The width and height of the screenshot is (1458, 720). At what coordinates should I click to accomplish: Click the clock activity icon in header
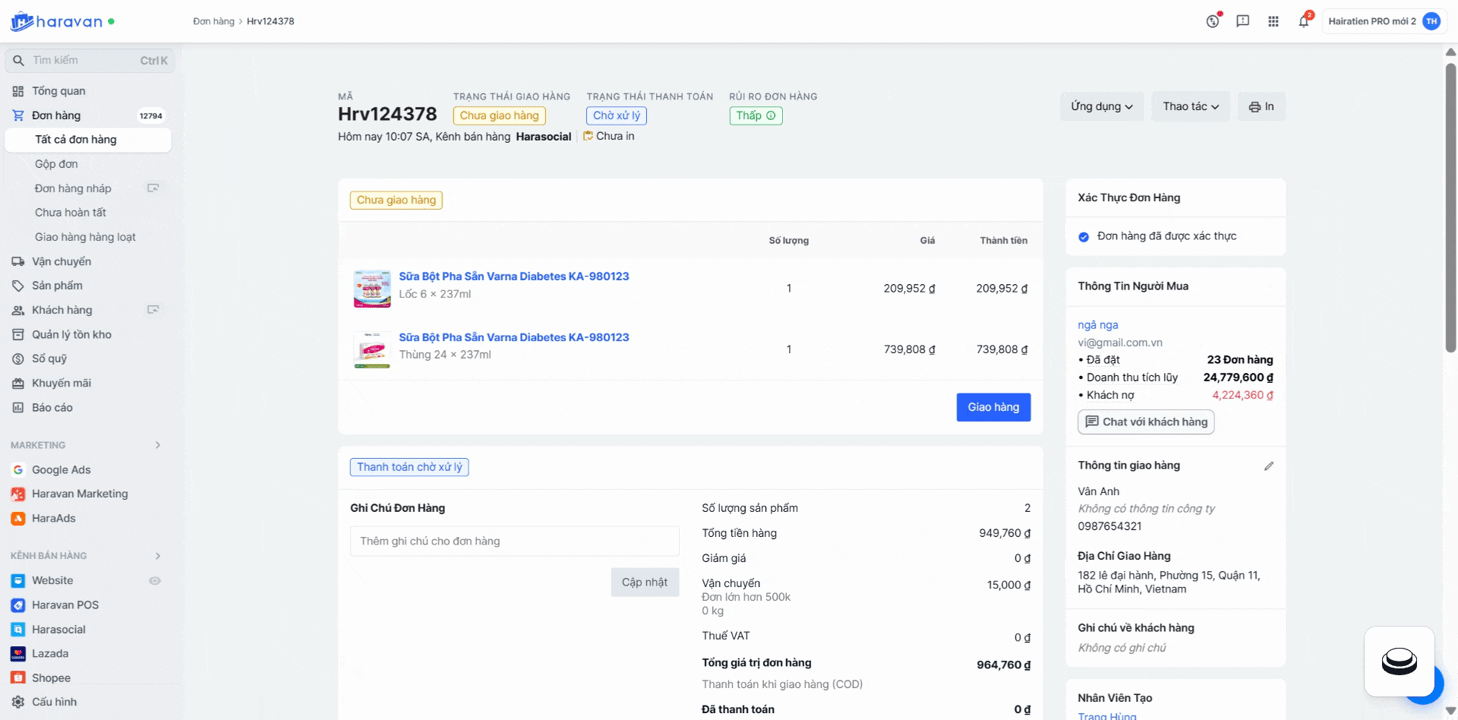(1212, 21)
